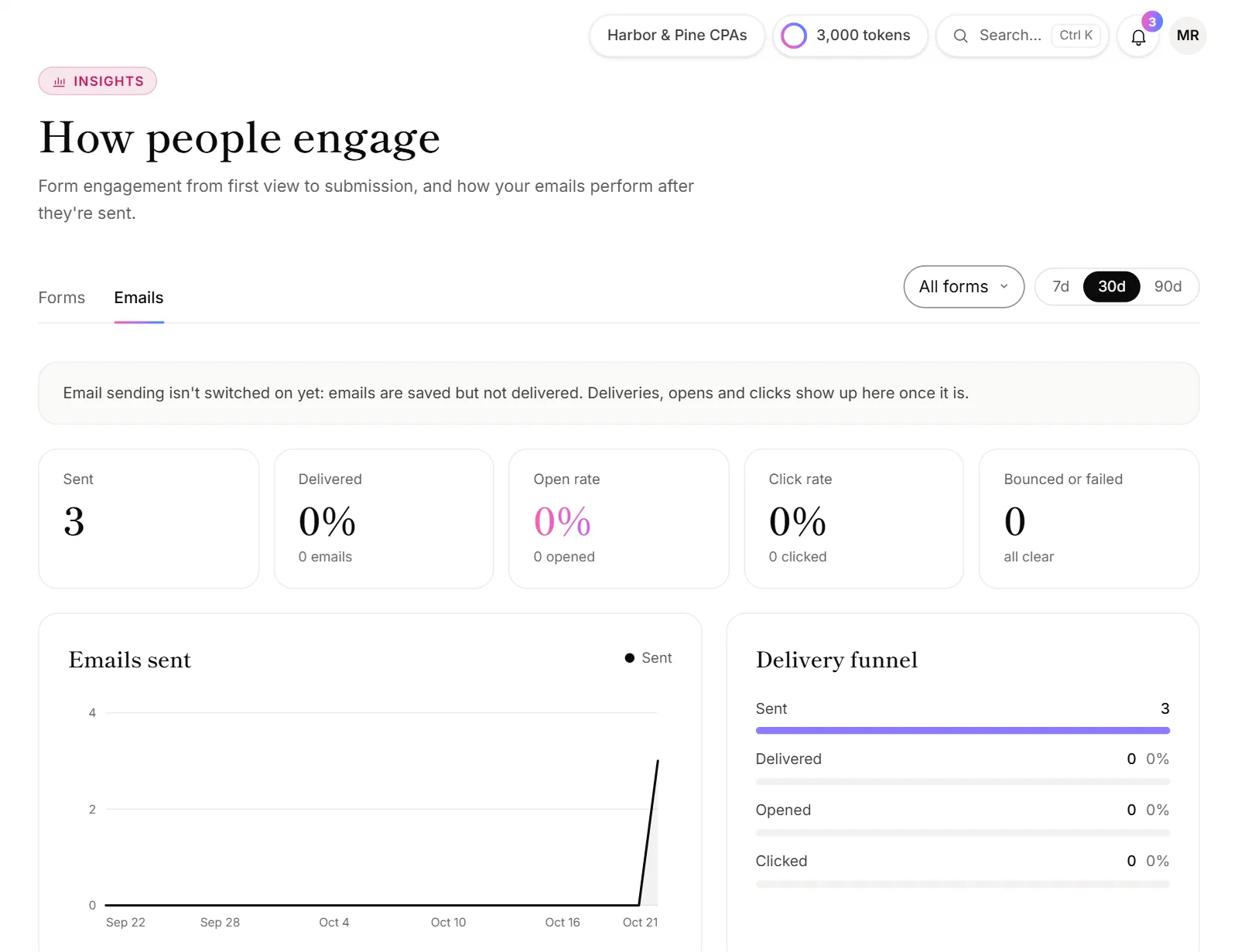Click the search magnifier icon
The image size is (1238, 952).
click(x=960, y=36)
